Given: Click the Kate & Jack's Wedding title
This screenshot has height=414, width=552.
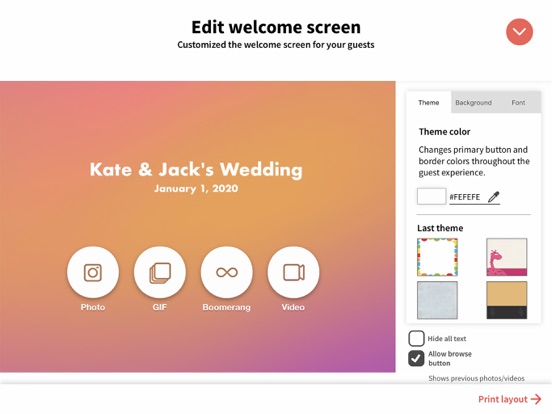Looking at the screenshot, I should pyautogui.click(x=196, y=169).
